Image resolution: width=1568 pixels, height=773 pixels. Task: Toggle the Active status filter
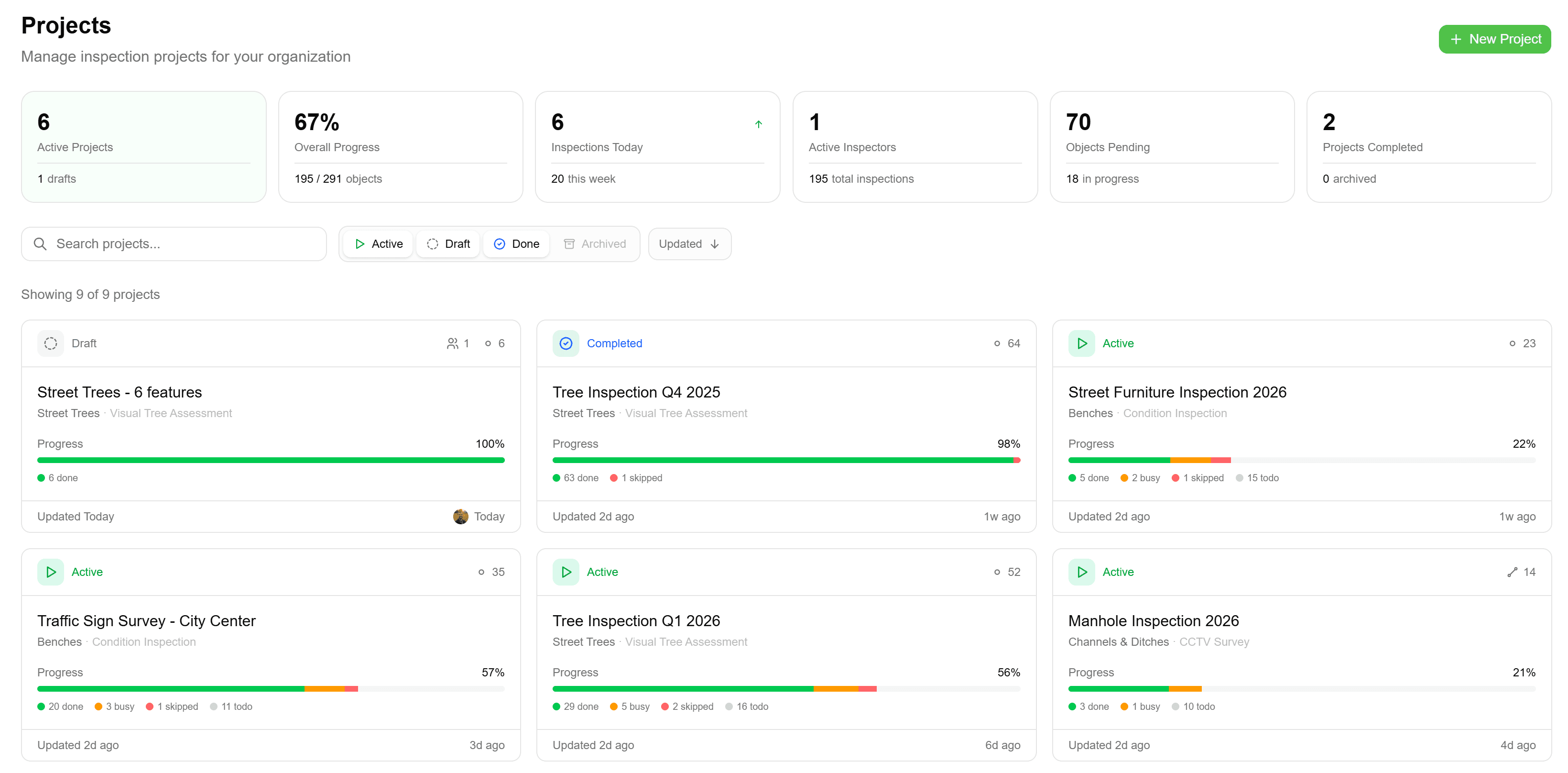(377, 243)
